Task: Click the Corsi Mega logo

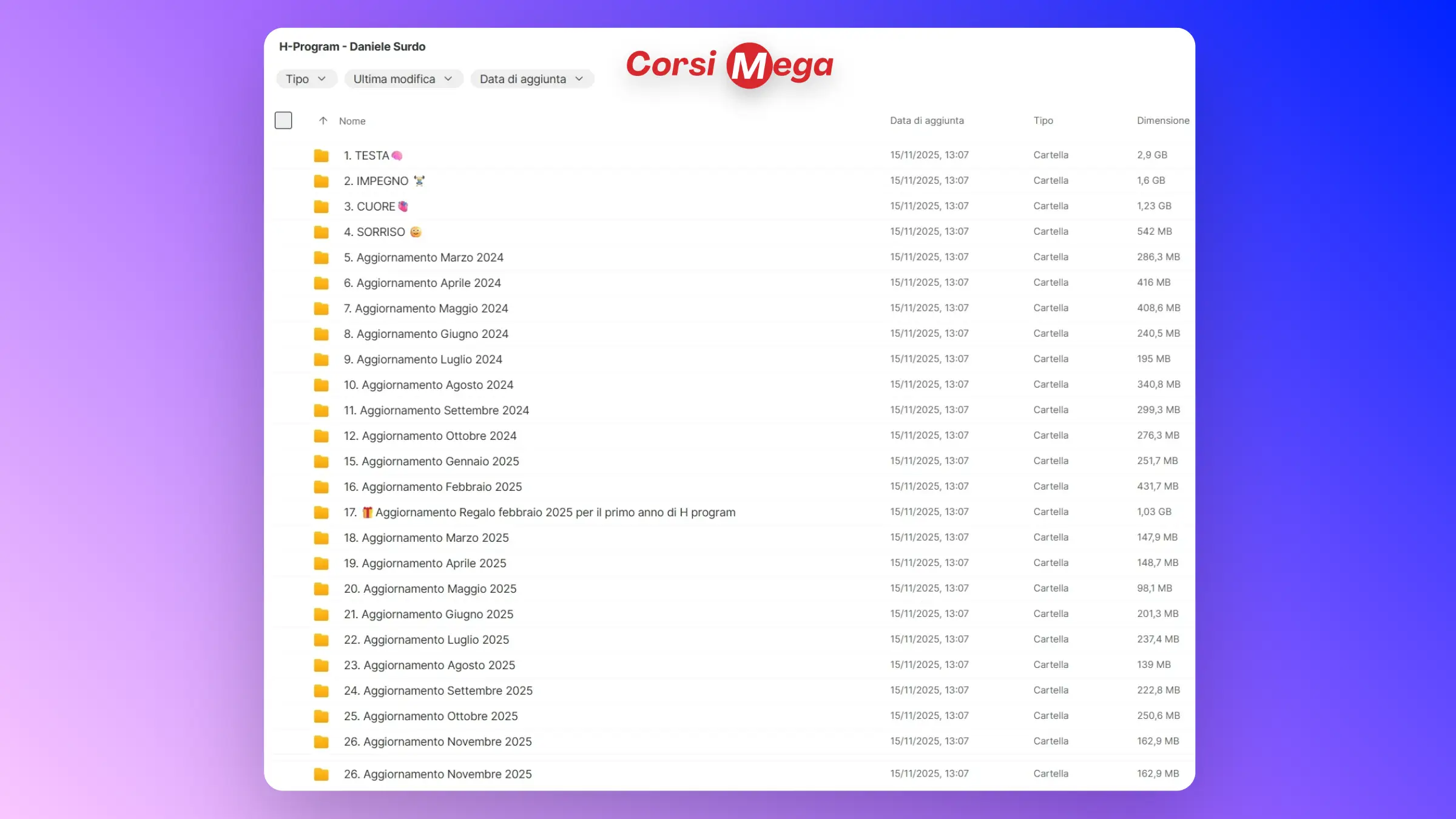Action: 729,65
